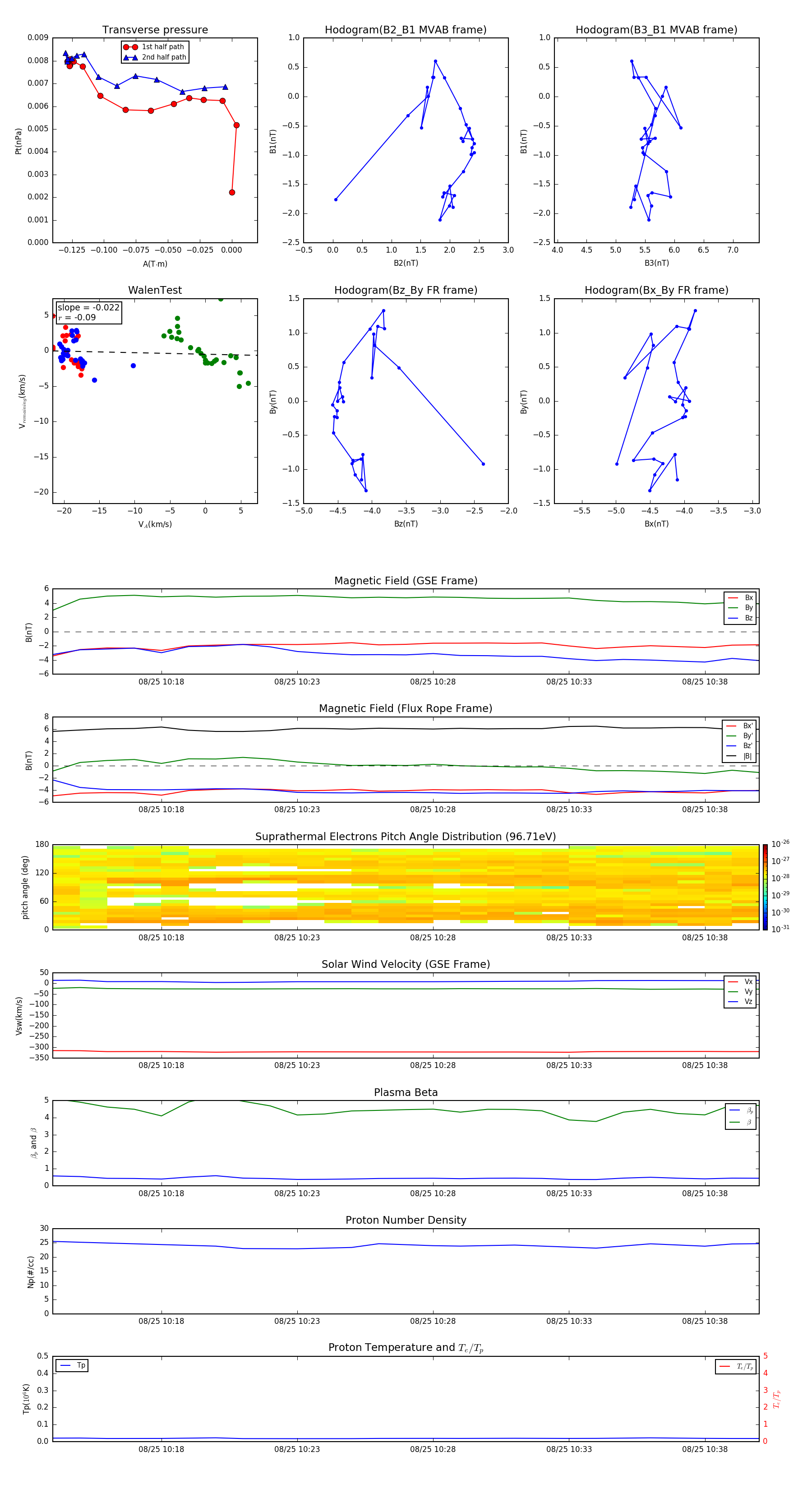The height and width of the screenshot is (1489, 812).
Task: Select the |B| legend entry in Flux Rope plot
Action: pos(740,756)
